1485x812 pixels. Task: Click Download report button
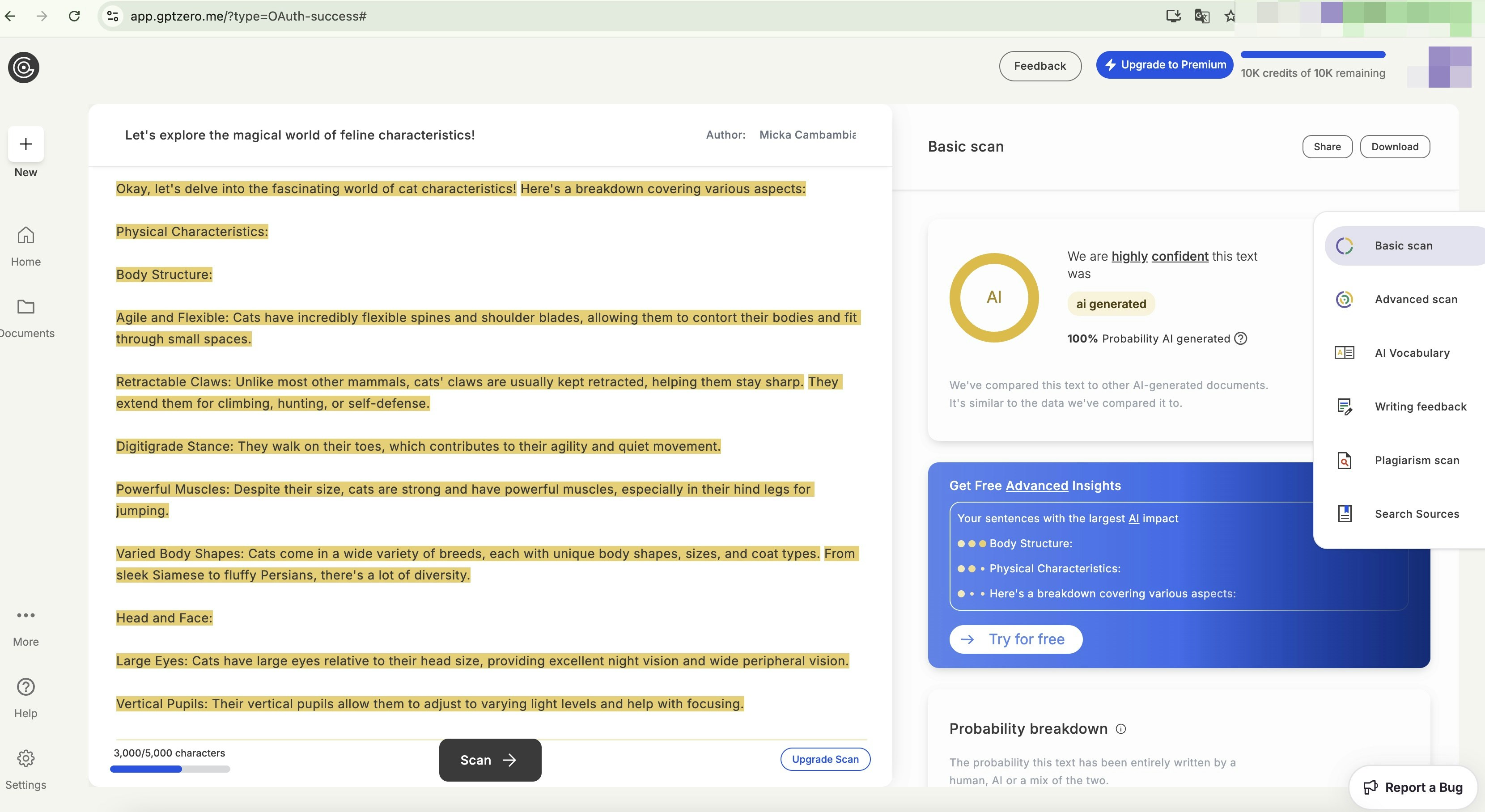click(x=1394, y=146)
